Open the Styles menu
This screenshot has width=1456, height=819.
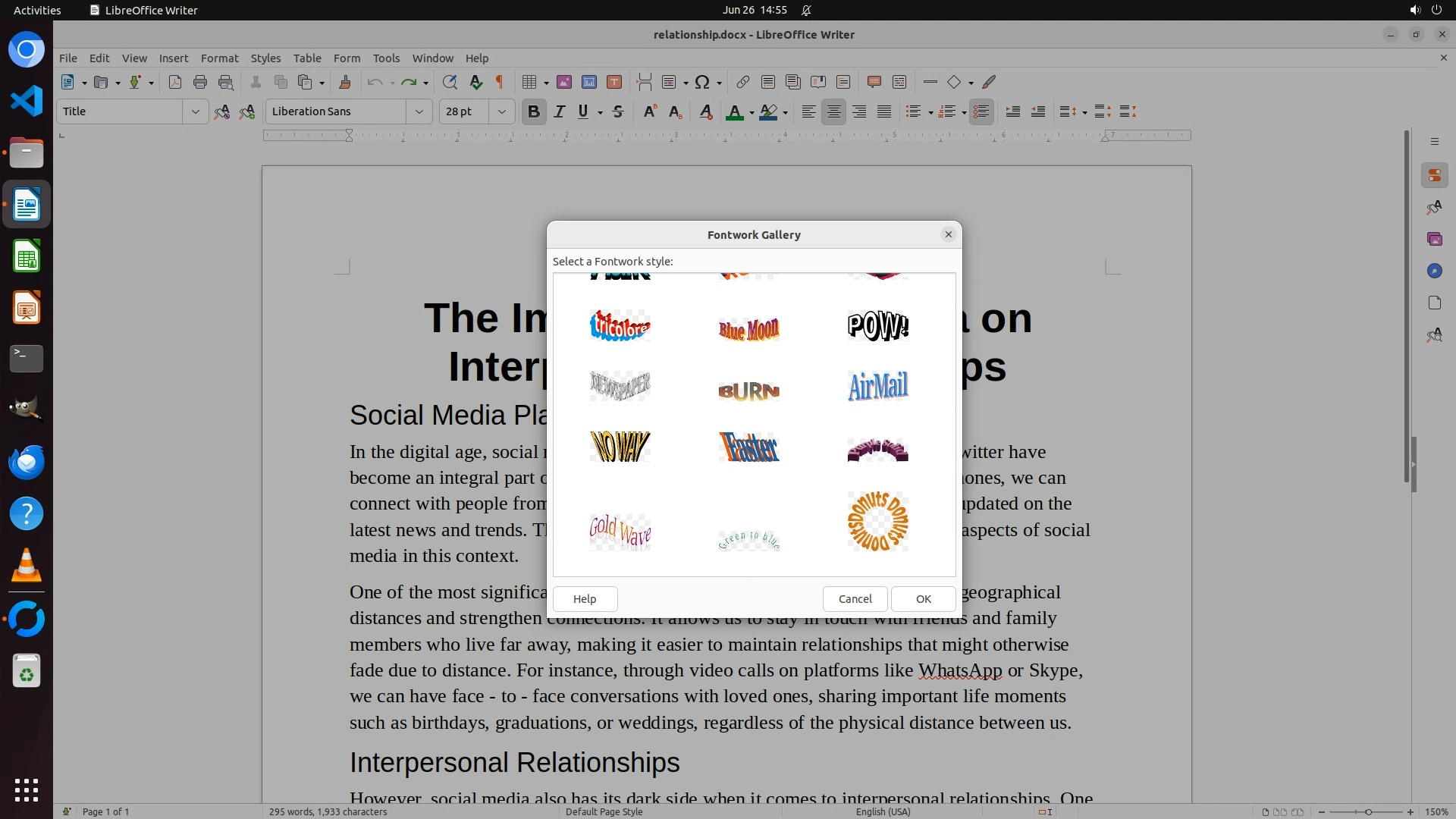pos(265,58)
